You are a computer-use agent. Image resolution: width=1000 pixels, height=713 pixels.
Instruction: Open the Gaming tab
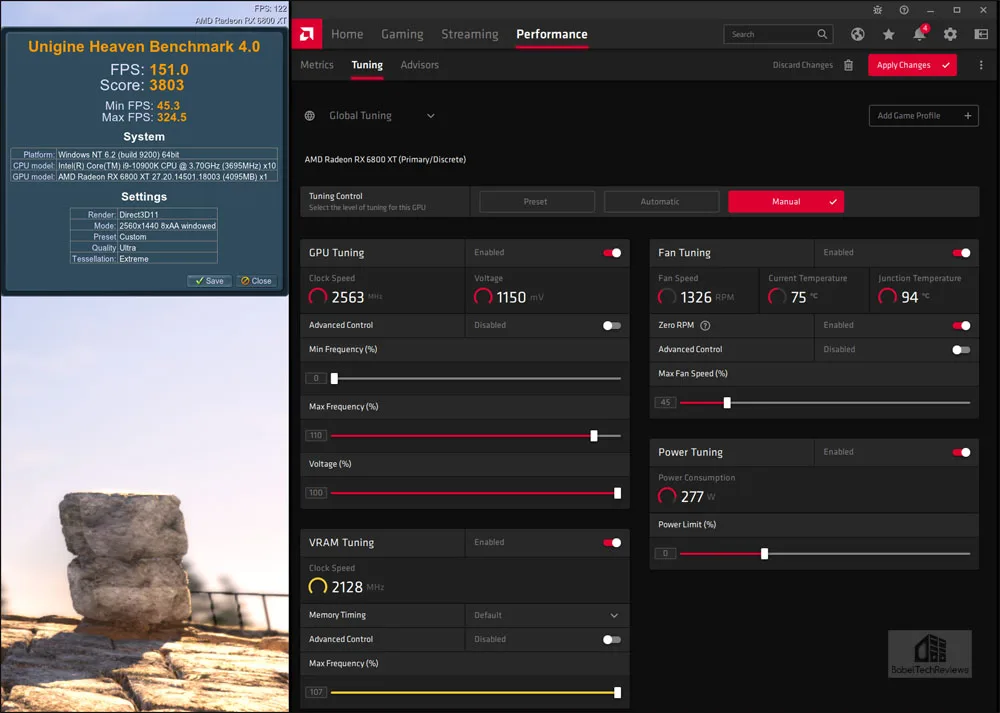[x=402, y=34]
